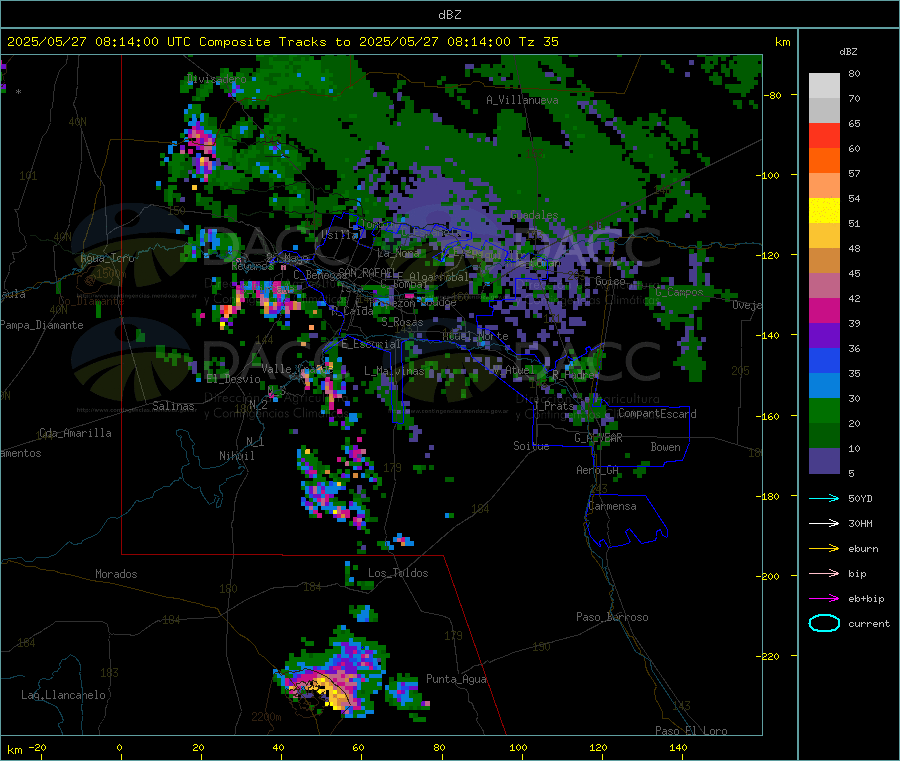900x761 pixels.
Task: Click the L_Malvinas place label
Action: pos(394,371)
